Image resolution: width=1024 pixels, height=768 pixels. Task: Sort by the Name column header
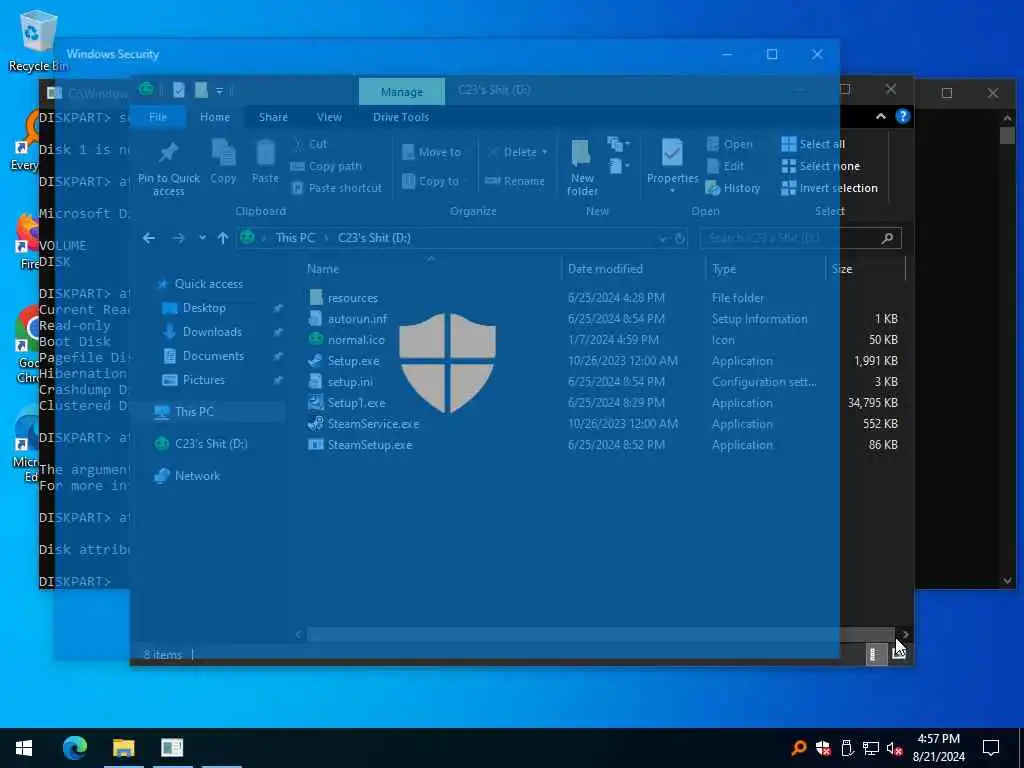431,268
